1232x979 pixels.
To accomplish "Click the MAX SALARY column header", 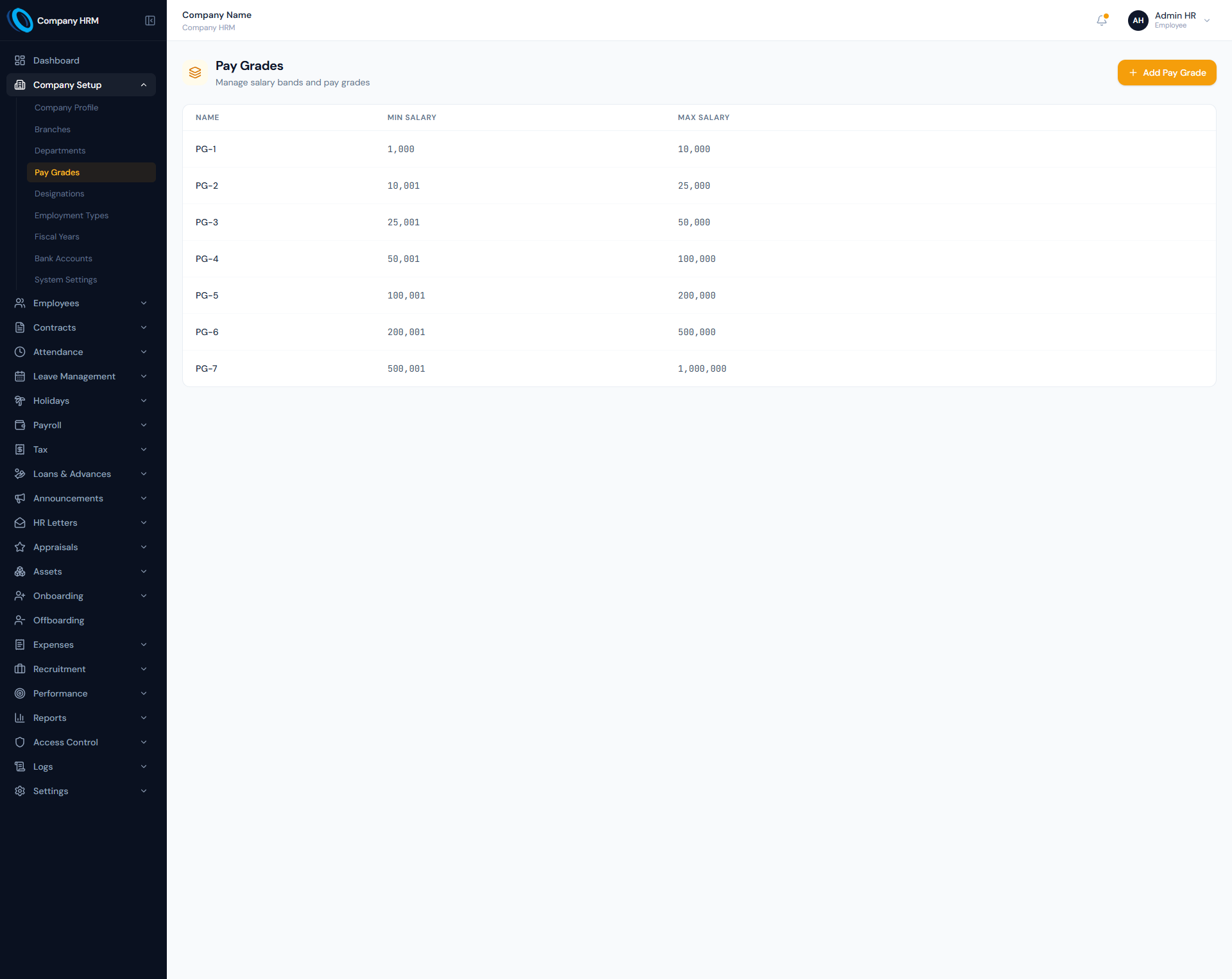I will click(703, 117).
